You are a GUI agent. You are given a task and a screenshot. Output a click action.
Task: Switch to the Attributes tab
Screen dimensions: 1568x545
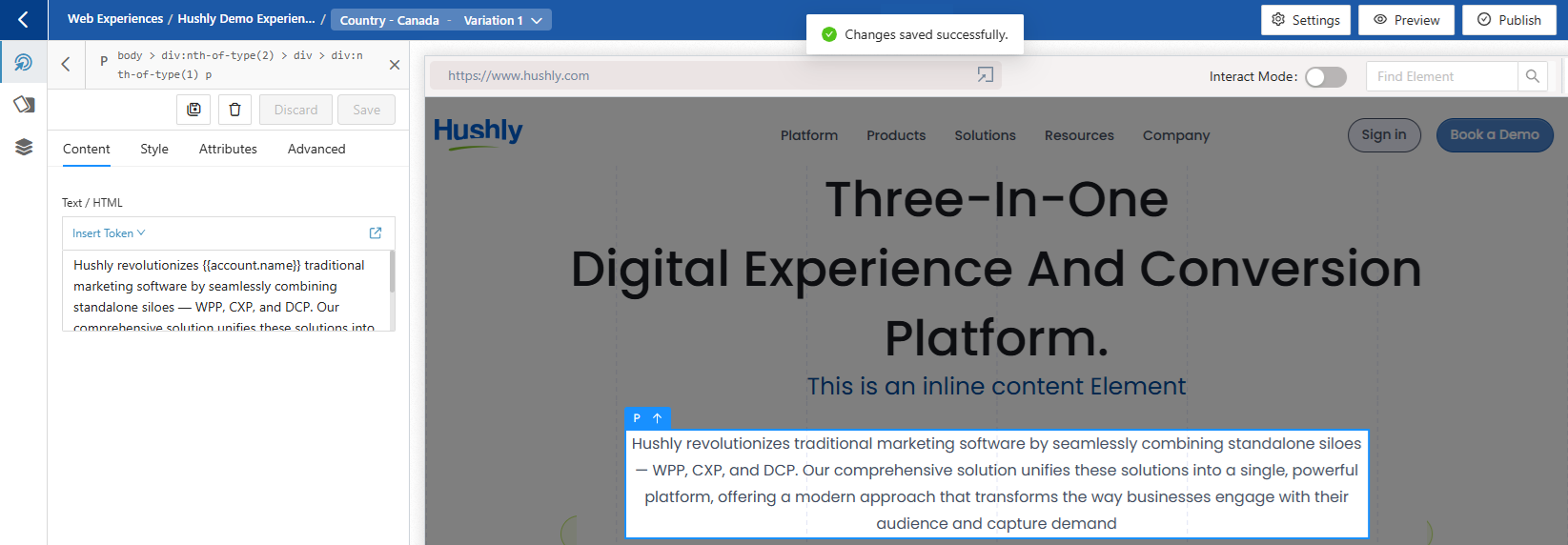[x=228, y=149]
